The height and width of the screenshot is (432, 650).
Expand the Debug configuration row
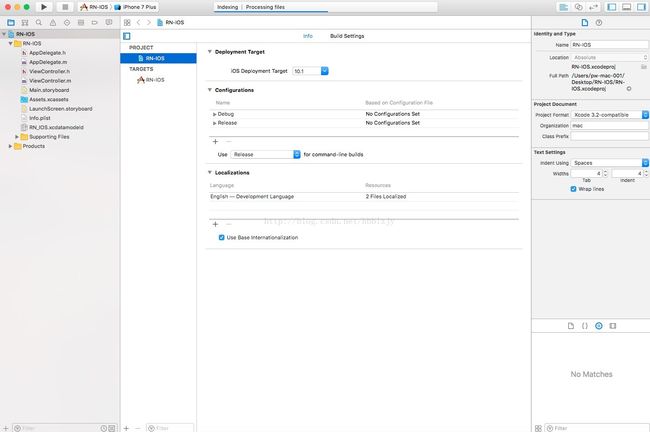[214, 114]
